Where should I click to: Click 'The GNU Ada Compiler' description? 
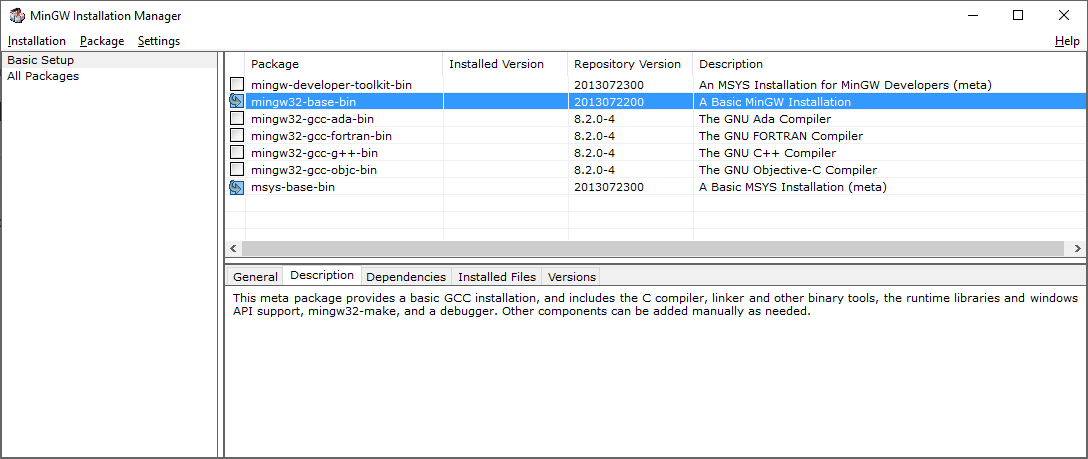click(x=765, y=119)
